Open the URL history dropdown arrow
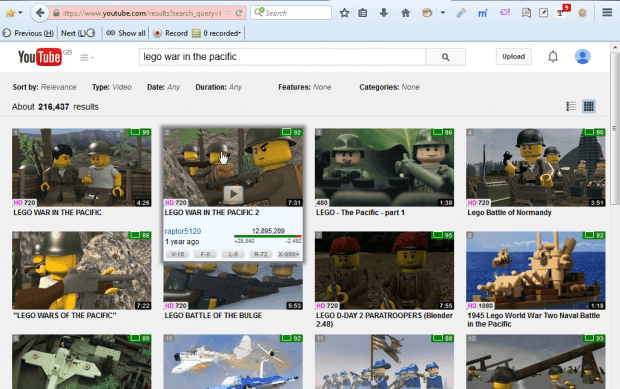This screenshot has width=620, height=389. [228, 13]
